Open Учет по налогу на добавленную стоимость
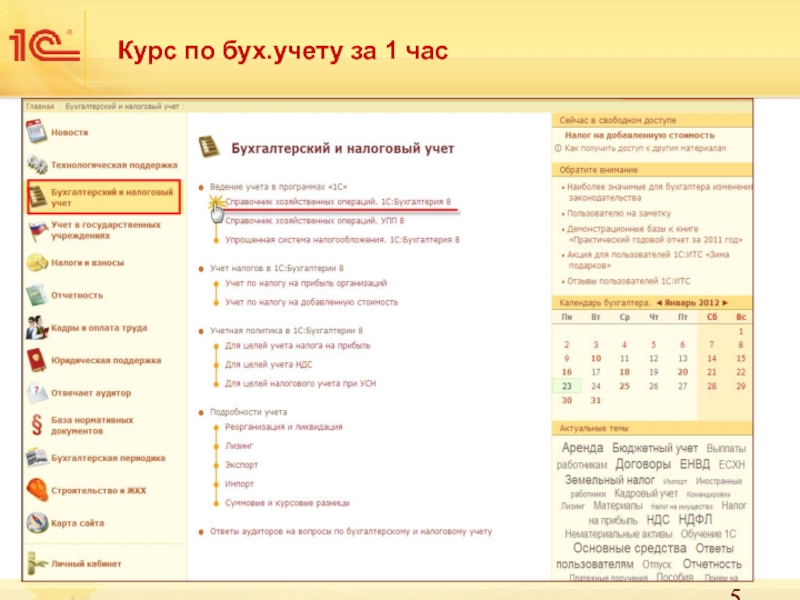This screenshot has height=600, width=800. click(x=311, y=302)
